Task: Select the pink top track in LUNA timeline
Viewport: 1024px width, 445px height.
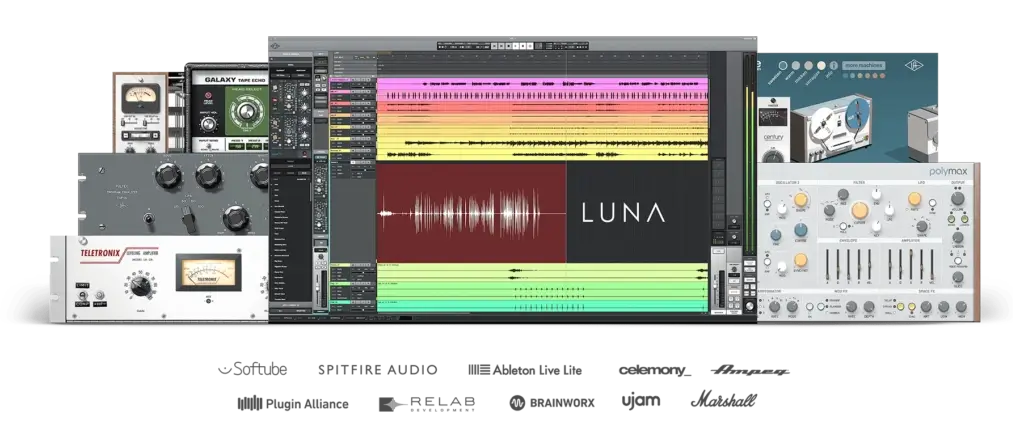Action: tap(541, 83)
